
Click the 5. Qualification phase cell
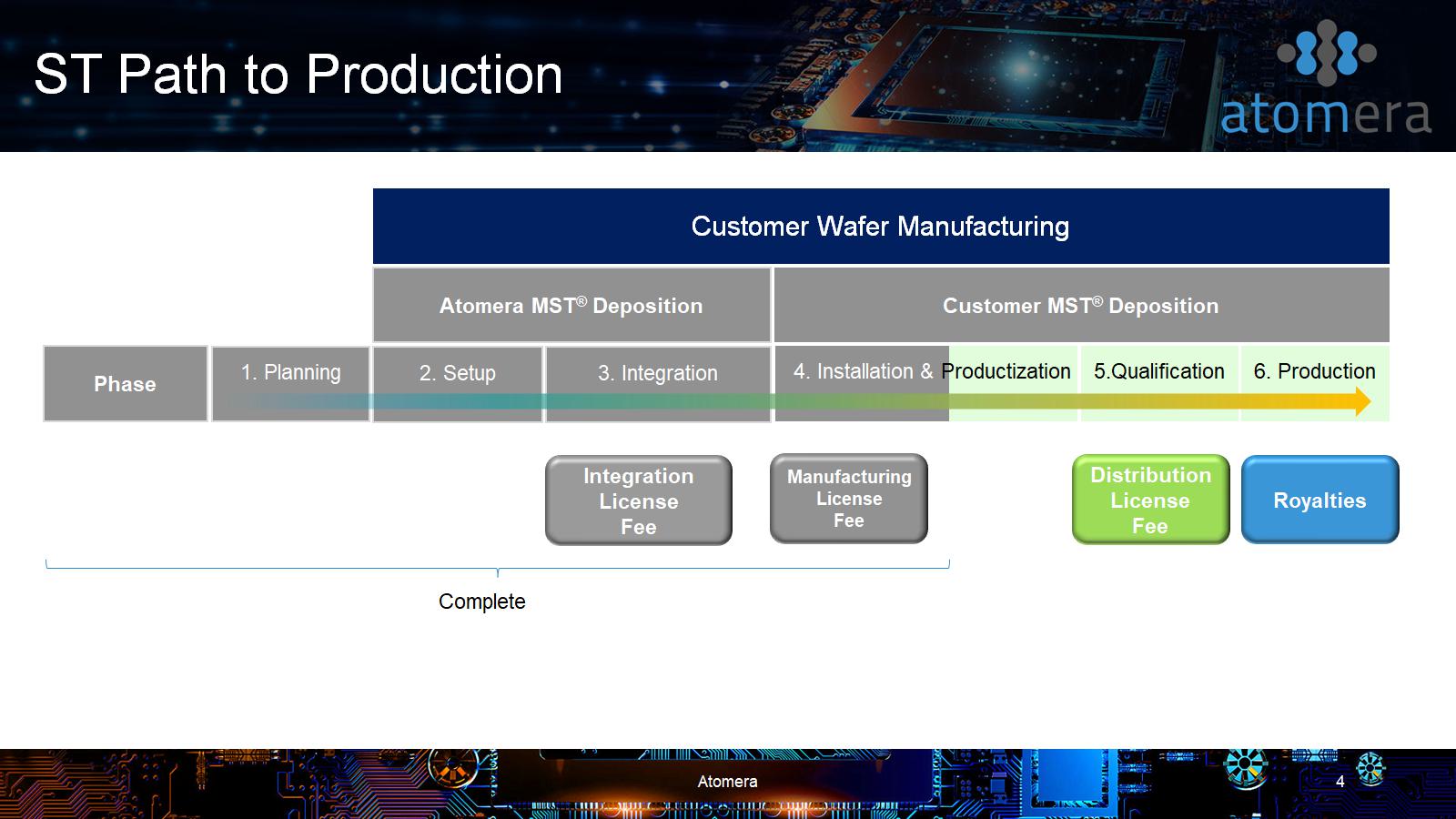(x=1158, y=371)
